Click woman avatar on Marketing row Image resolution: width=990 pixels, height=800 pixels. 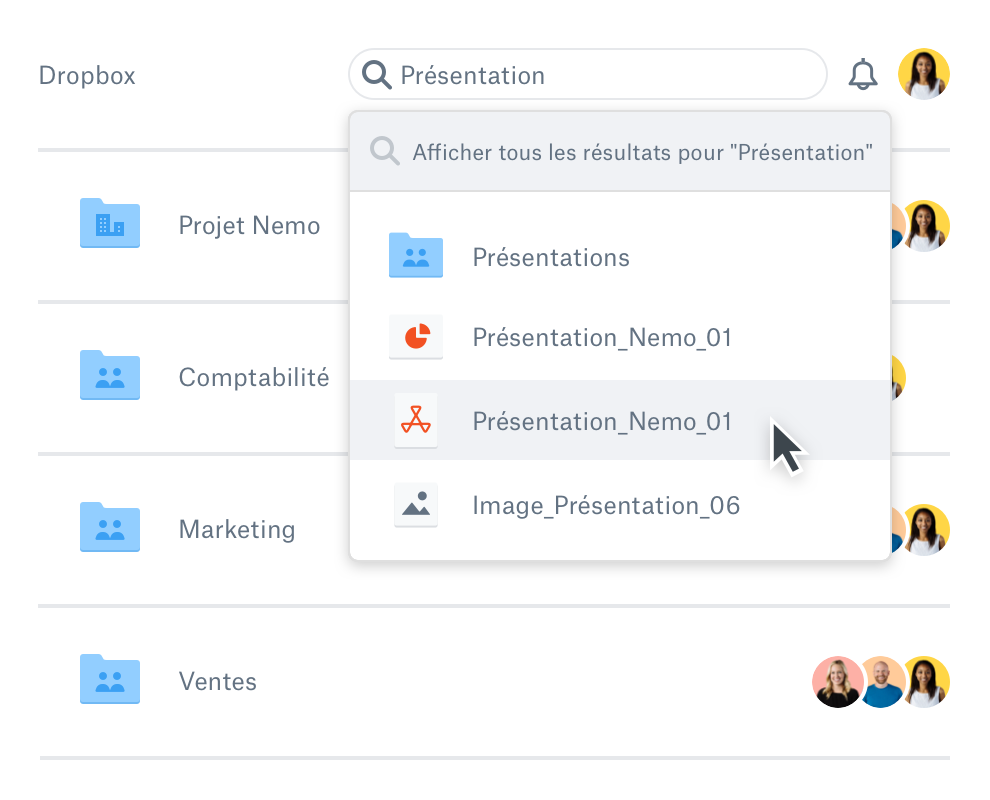[x=925, y=530]
